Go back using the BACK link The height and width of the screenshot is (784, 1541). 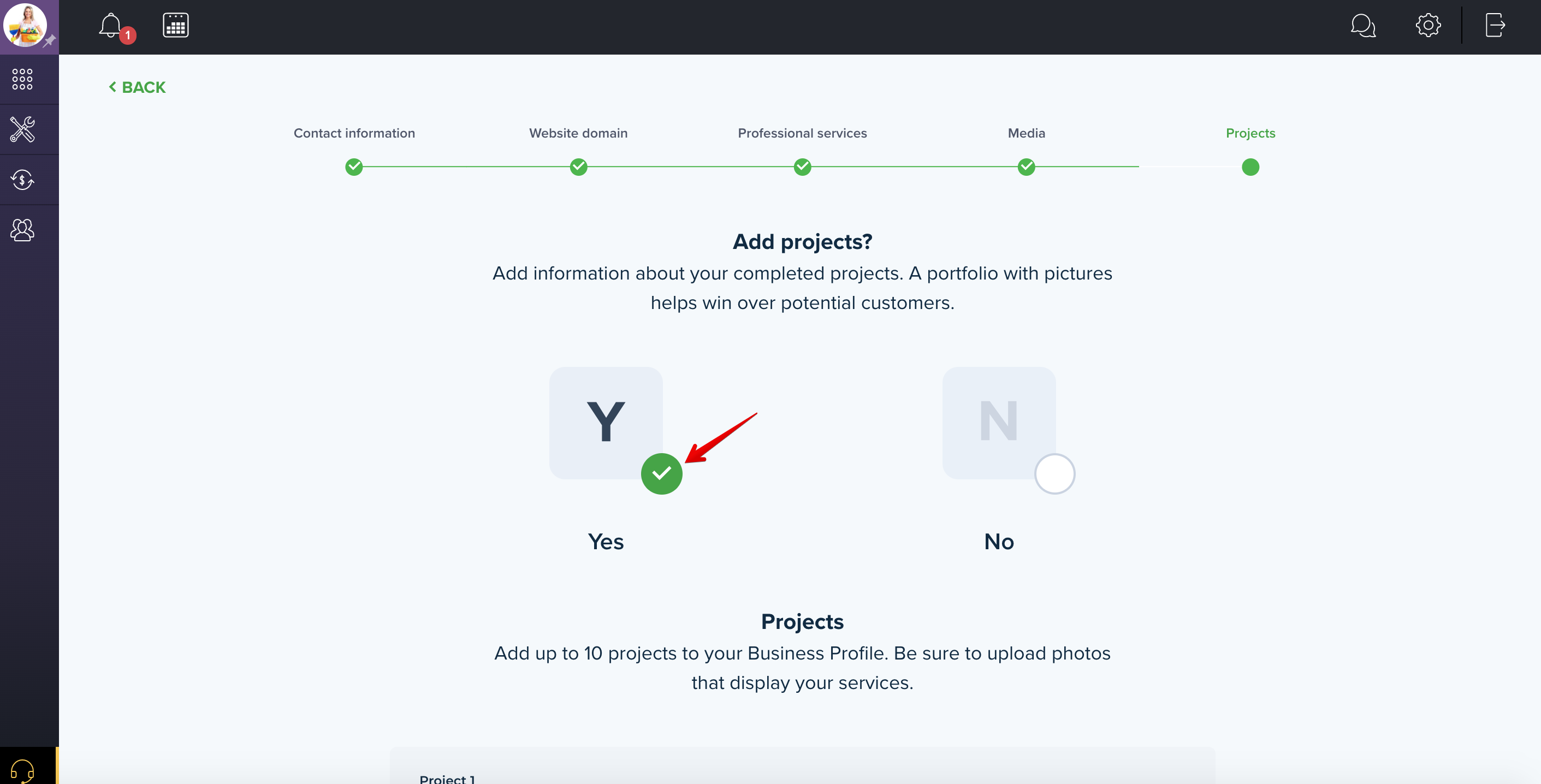click(137, 87)
